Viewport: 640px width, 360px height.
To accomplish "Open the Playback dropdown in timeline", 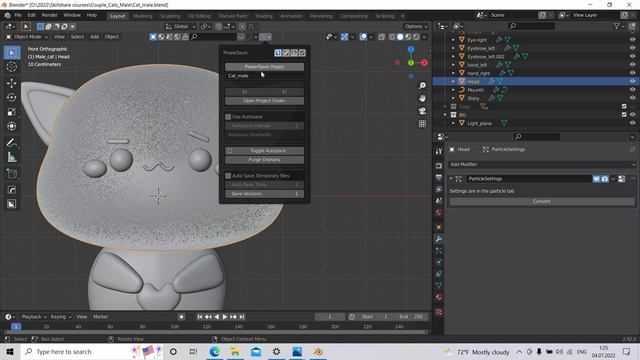I will [34, 317].
